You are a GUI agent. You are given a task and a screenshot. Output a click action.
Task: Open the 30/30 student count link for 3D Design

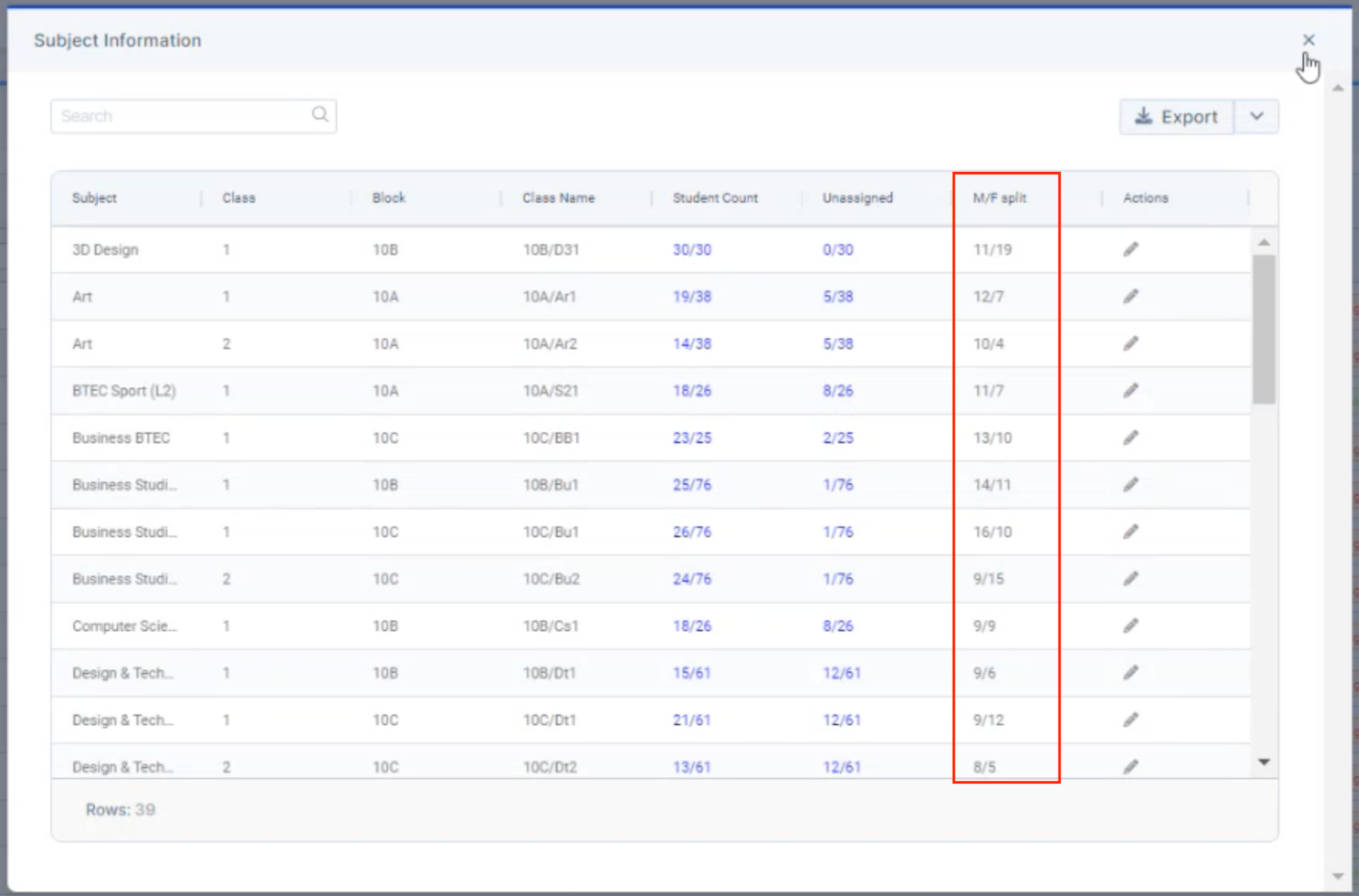(692, 249)
